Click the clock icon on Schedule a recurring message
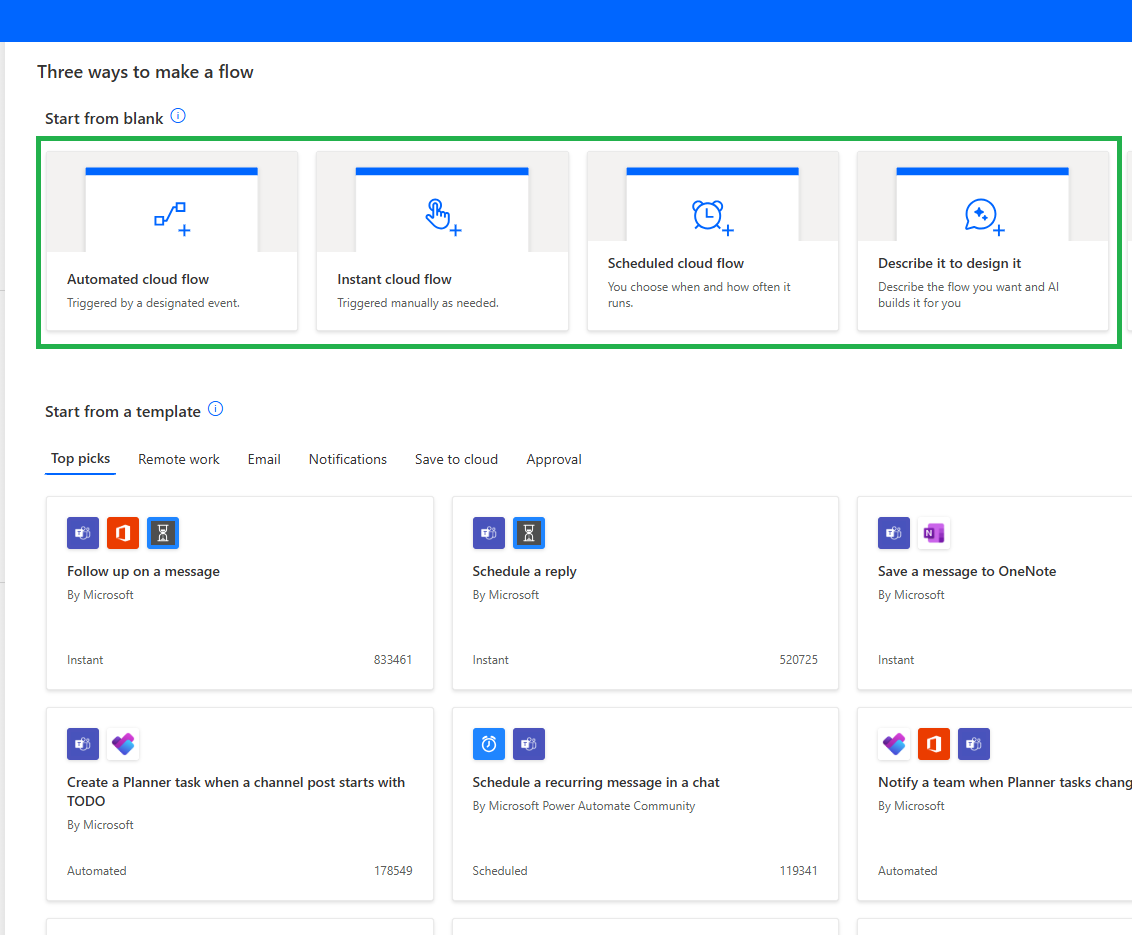The height and width of the screenshot is (935, 1132). (x=489, y=744)
